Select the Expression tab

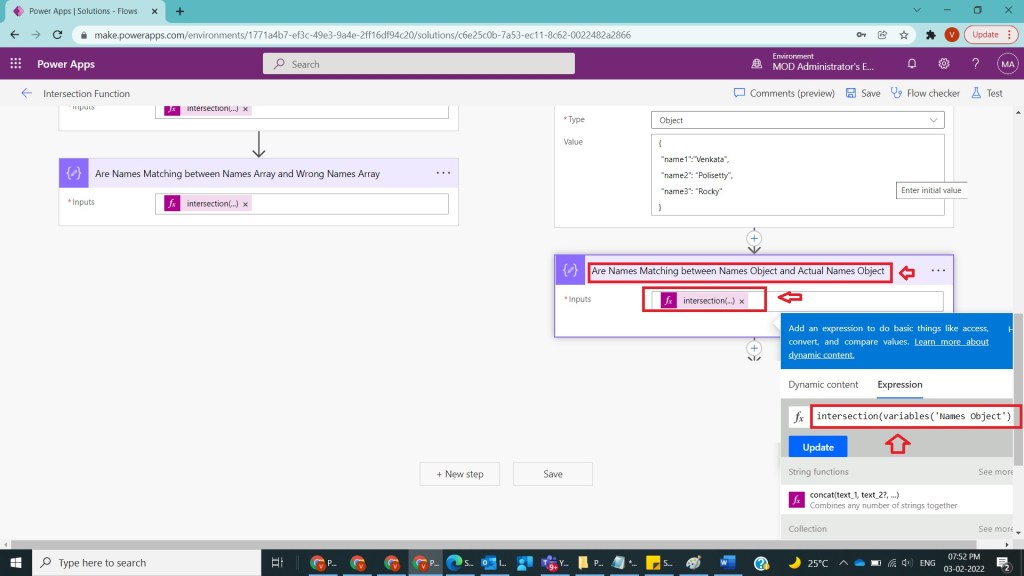click(x=899, y=384)
